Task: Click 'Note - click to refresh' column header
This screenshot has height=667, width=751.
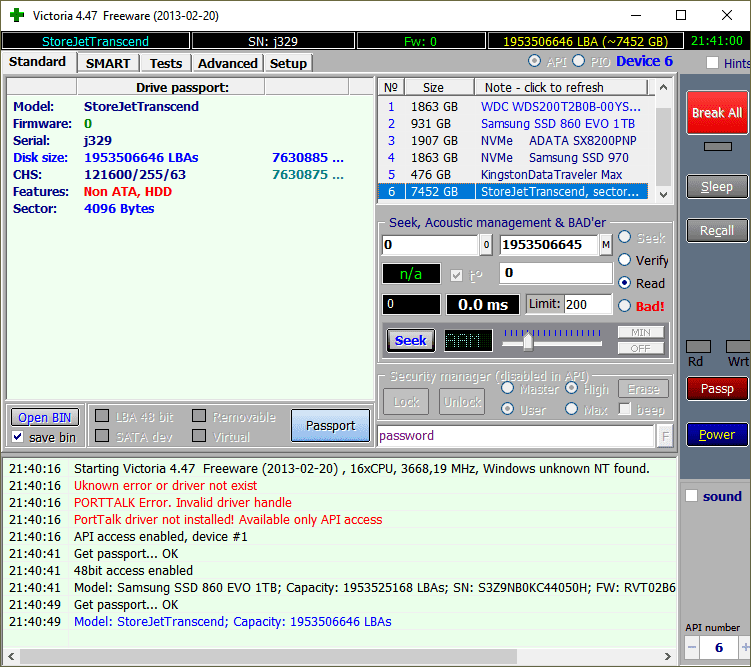Action: [561, 88]
